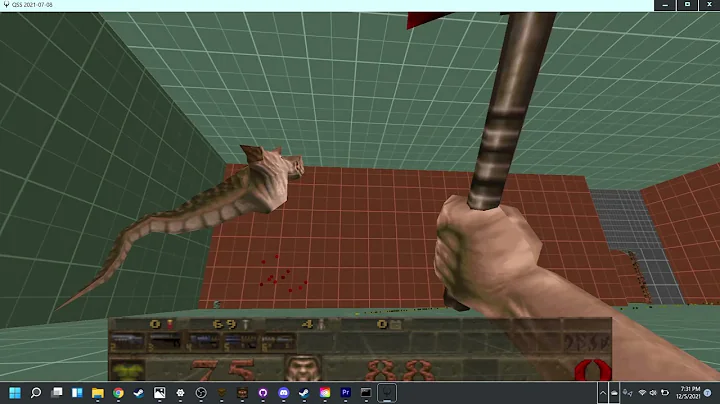The image size is (720, 404).
Task: Open Task View on the taskbar
Action: pos(57,393)
